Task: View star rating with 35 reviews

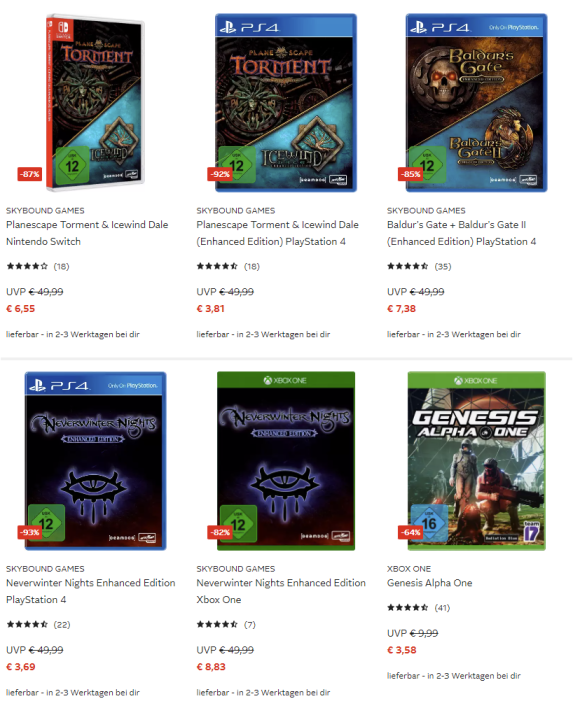Action: pyautogui.click(x=418, y=266)
